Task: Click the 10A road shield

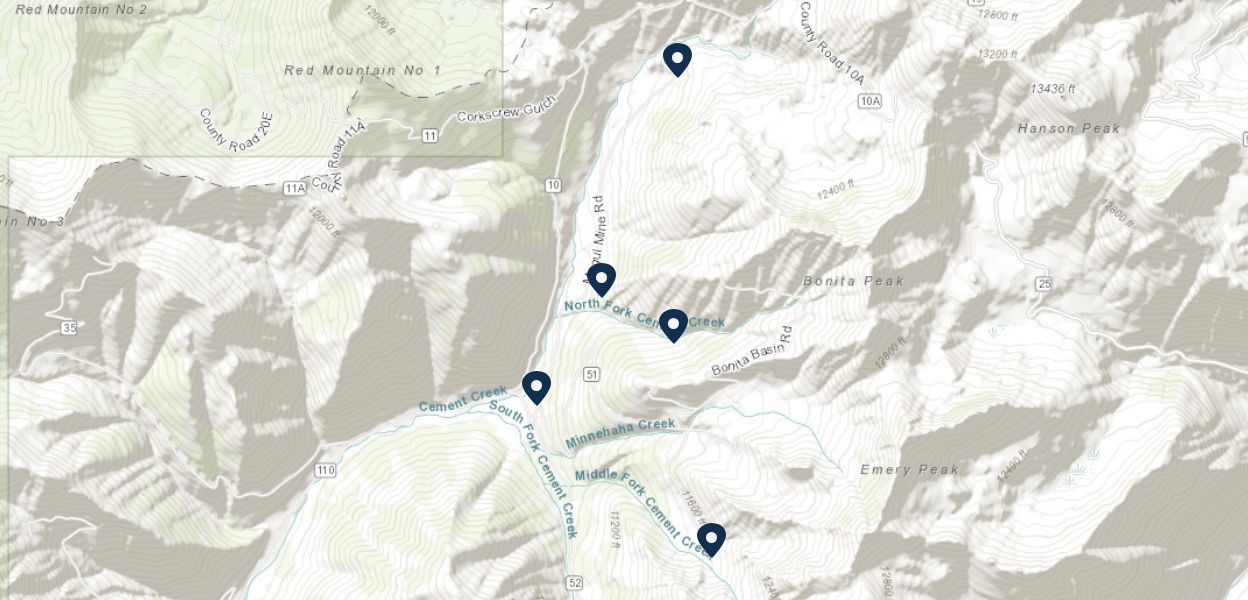Action: pyautogui.click(x=869, y=101)
